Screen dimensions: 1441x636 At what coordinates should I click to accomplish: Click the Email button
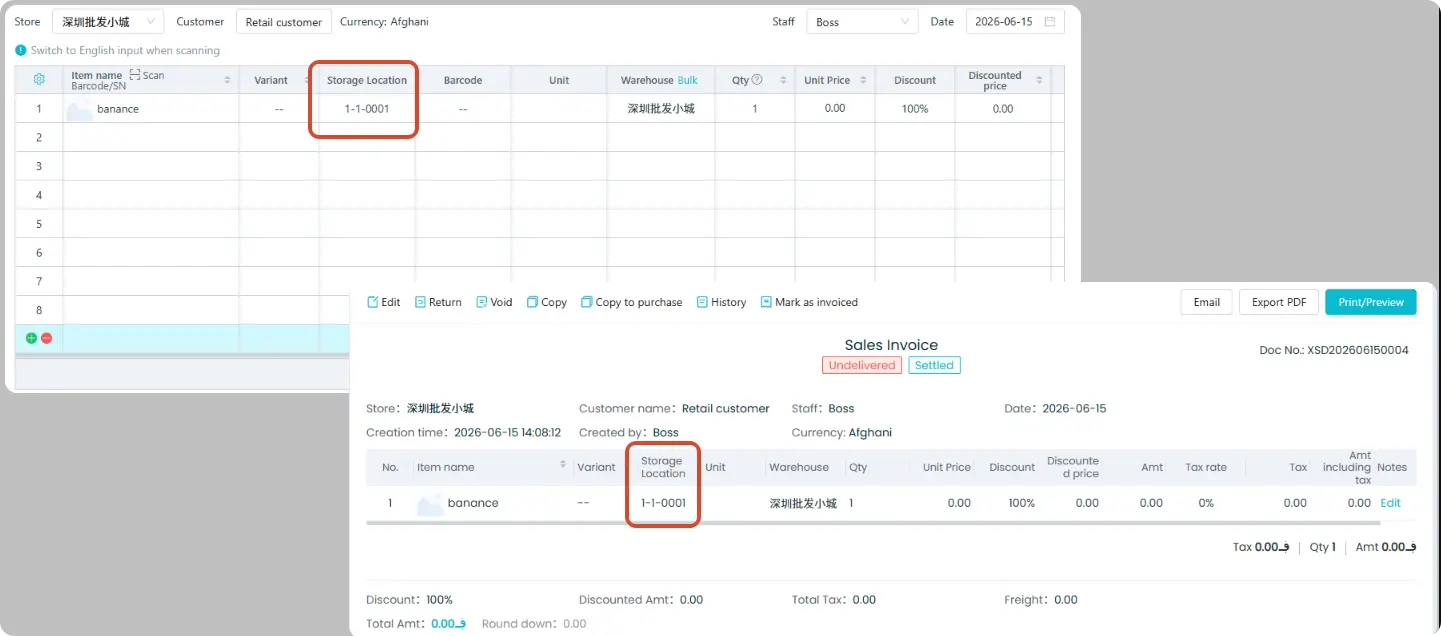tap(1206, 302)
